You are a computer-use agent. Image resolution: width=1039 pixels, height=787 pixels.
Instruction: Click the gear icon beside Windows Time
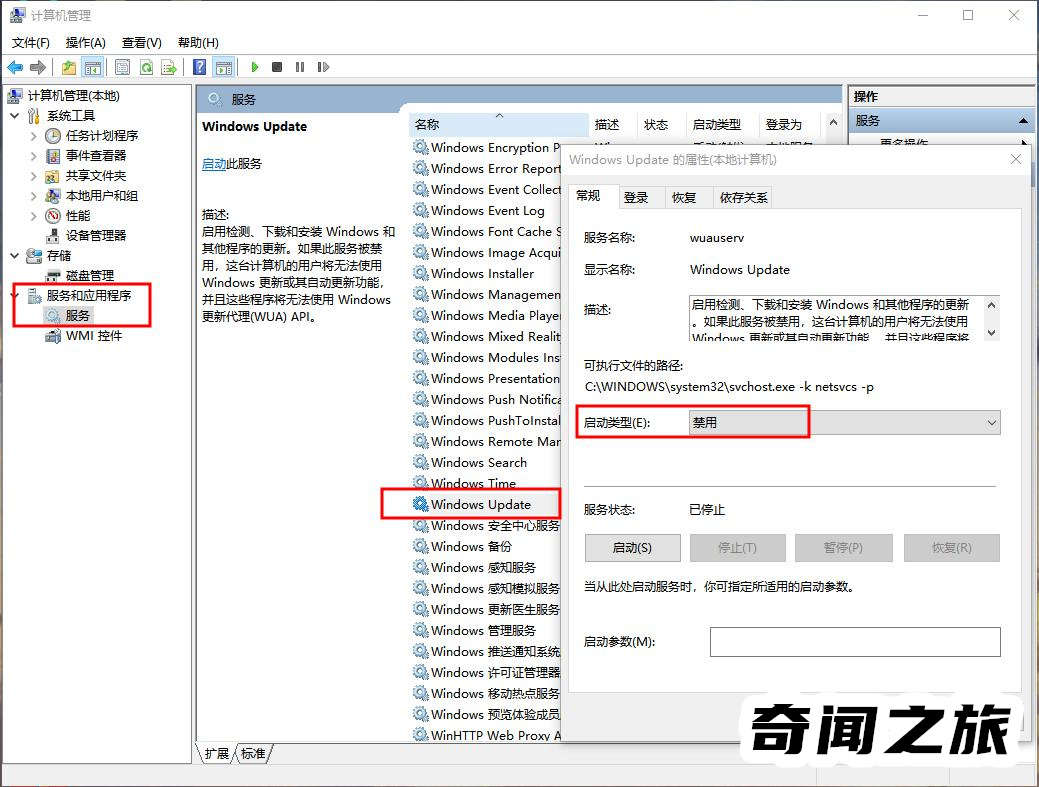click(x=420, y=483)
